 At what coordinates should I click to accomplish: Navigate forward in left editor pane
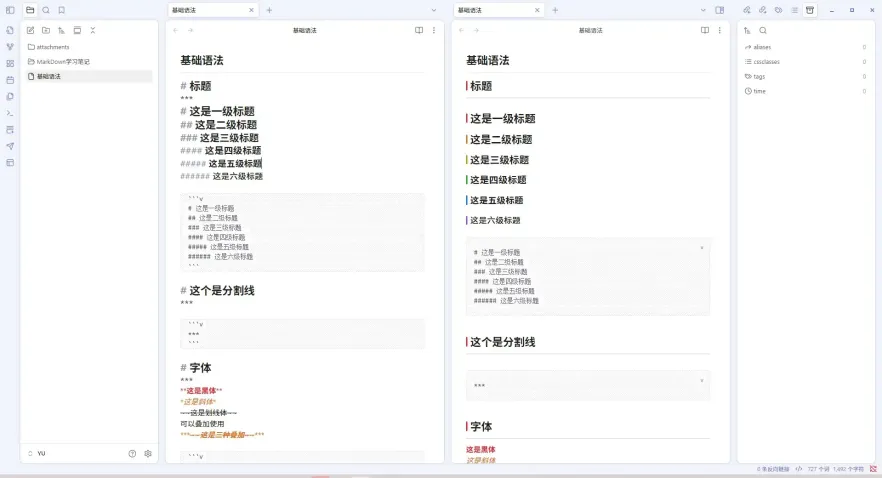coord(191,30)
